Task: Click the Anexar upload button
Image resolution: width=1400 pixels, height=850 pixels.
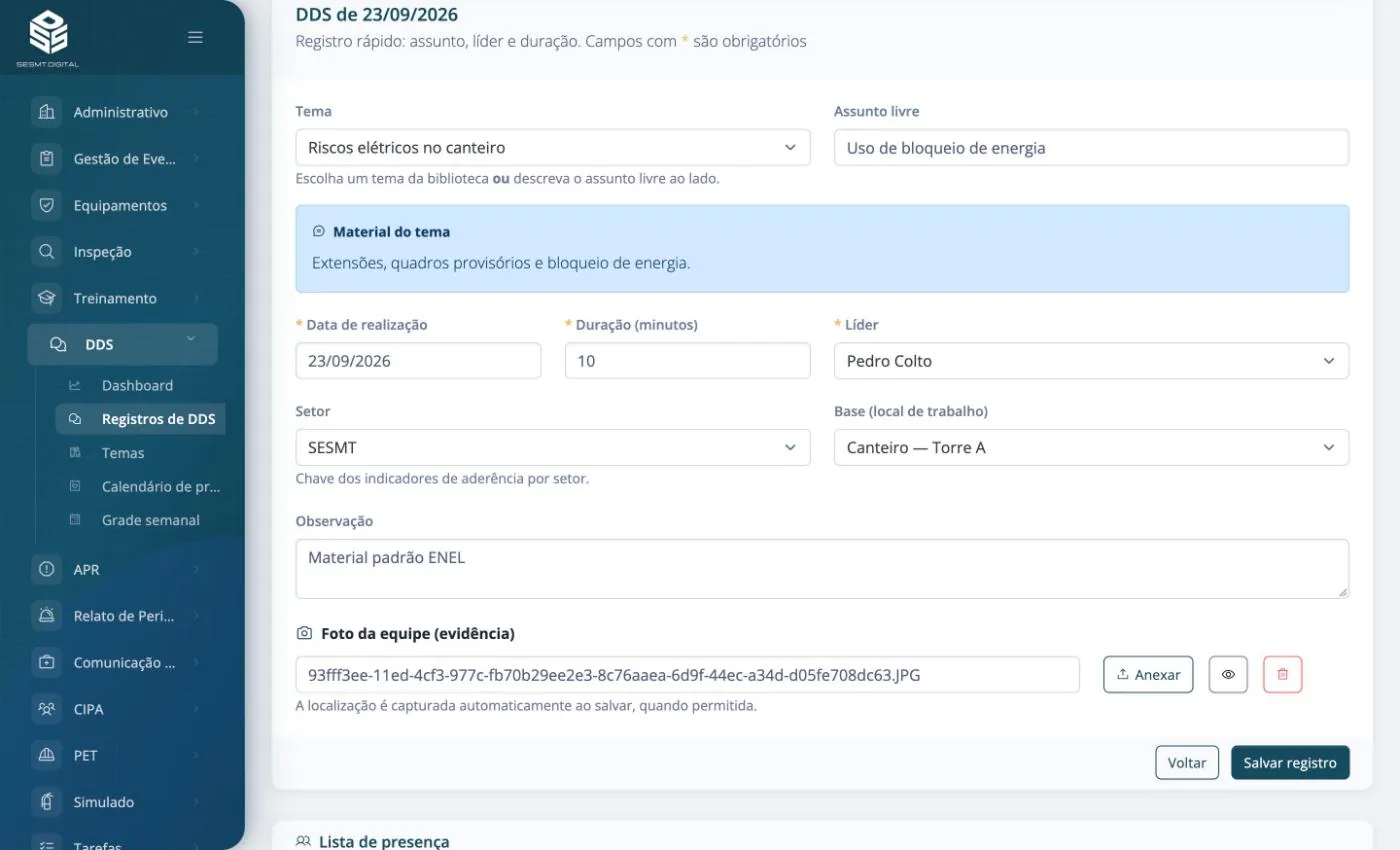Action: point(1148,675)
